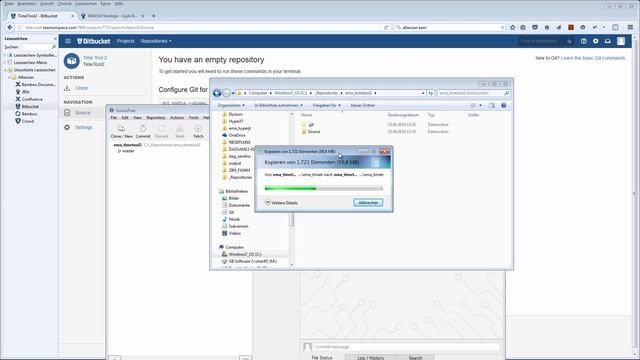The width and height of the screenshot is (640, 360).
Task: Click the Bitbucket logo in the header
Action: coord(94,41)
